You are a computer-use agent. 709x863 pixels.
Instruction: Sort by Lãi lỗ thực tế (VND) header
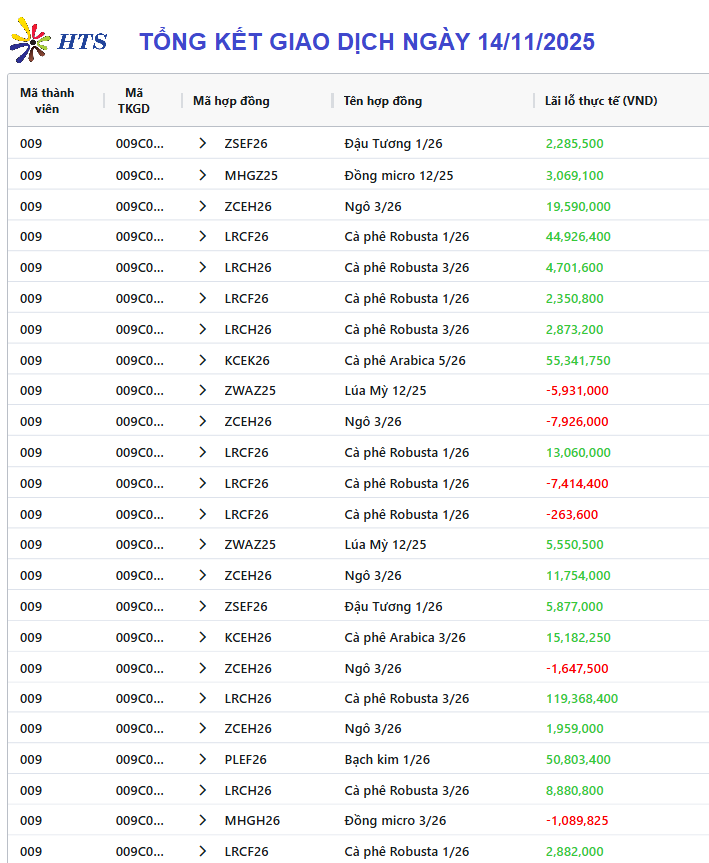point(601,100)
